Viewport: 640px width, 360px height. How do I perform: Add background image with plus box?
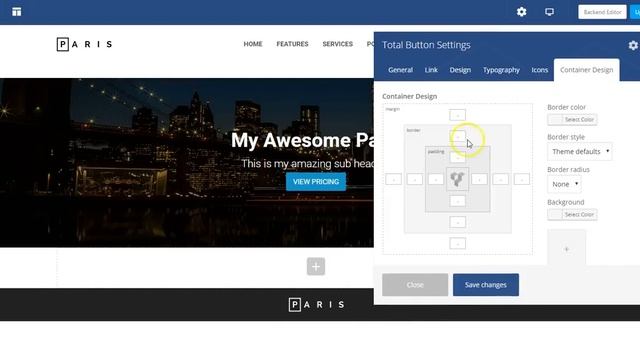click(x=567, y=248)
